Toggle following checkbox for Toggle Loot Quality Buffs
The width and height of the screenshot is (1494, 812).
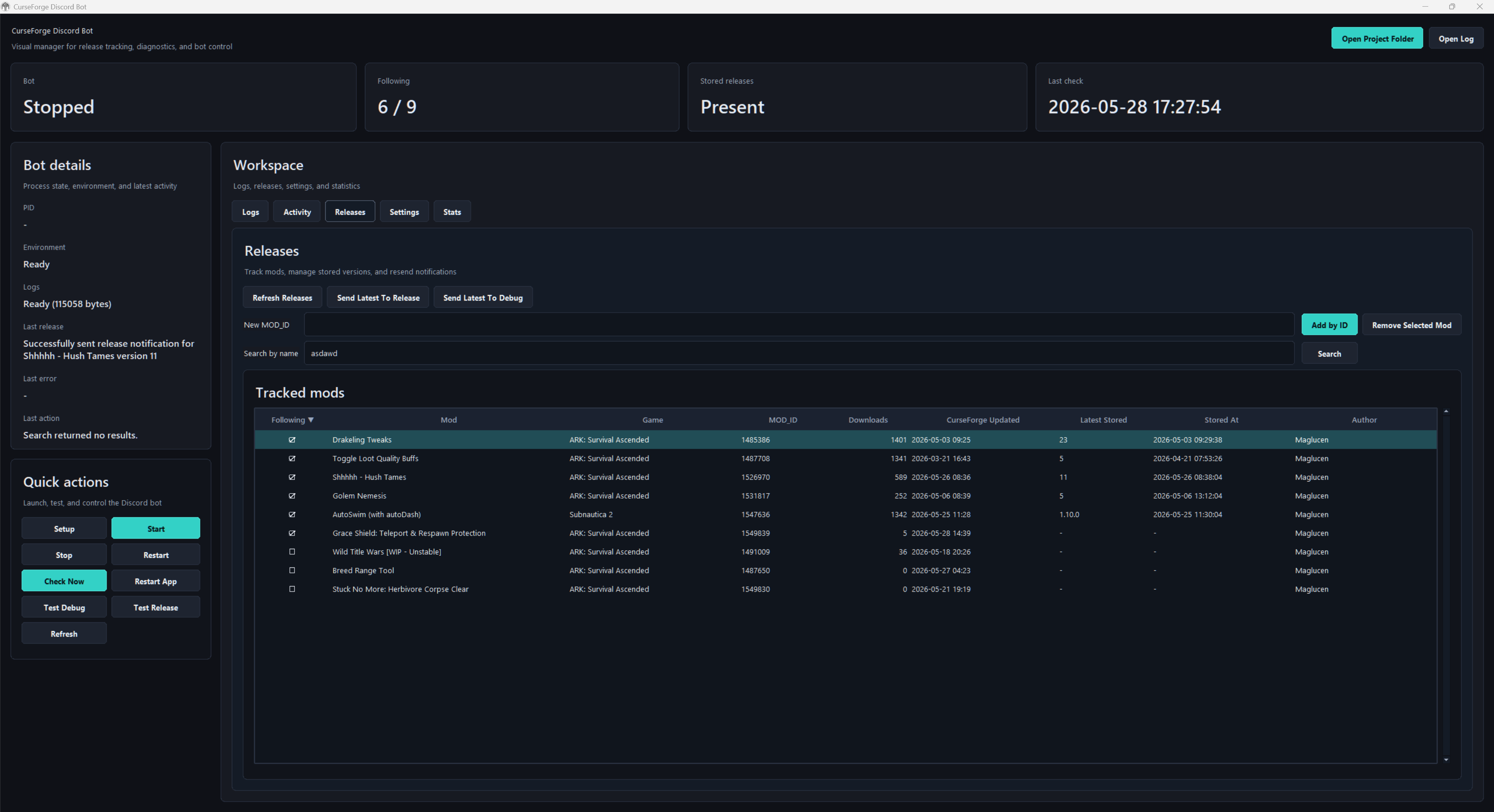coord(292,458)
